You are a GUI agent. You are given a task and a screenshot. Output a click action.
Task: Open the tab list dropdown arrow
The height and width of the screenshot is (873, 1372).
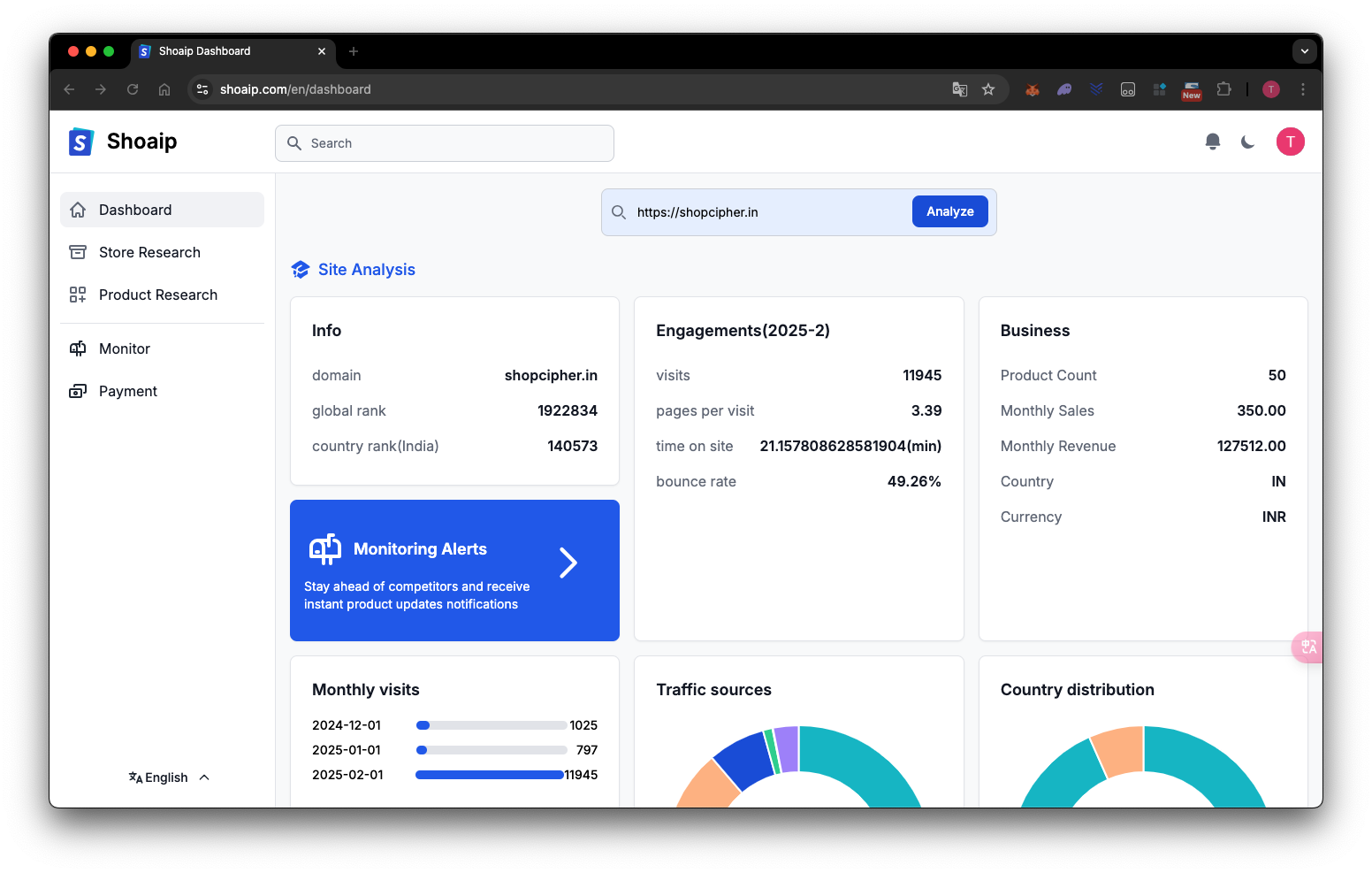(x=1304, y=51)
